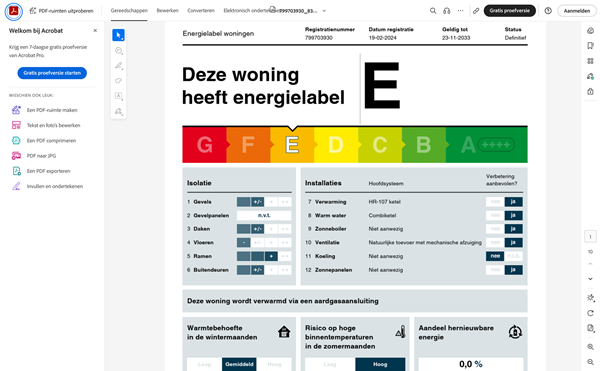600x371 pixels.
Task: Click 'HR-107 ketel' in Verwarming row
Action: [x=385, y=202]
